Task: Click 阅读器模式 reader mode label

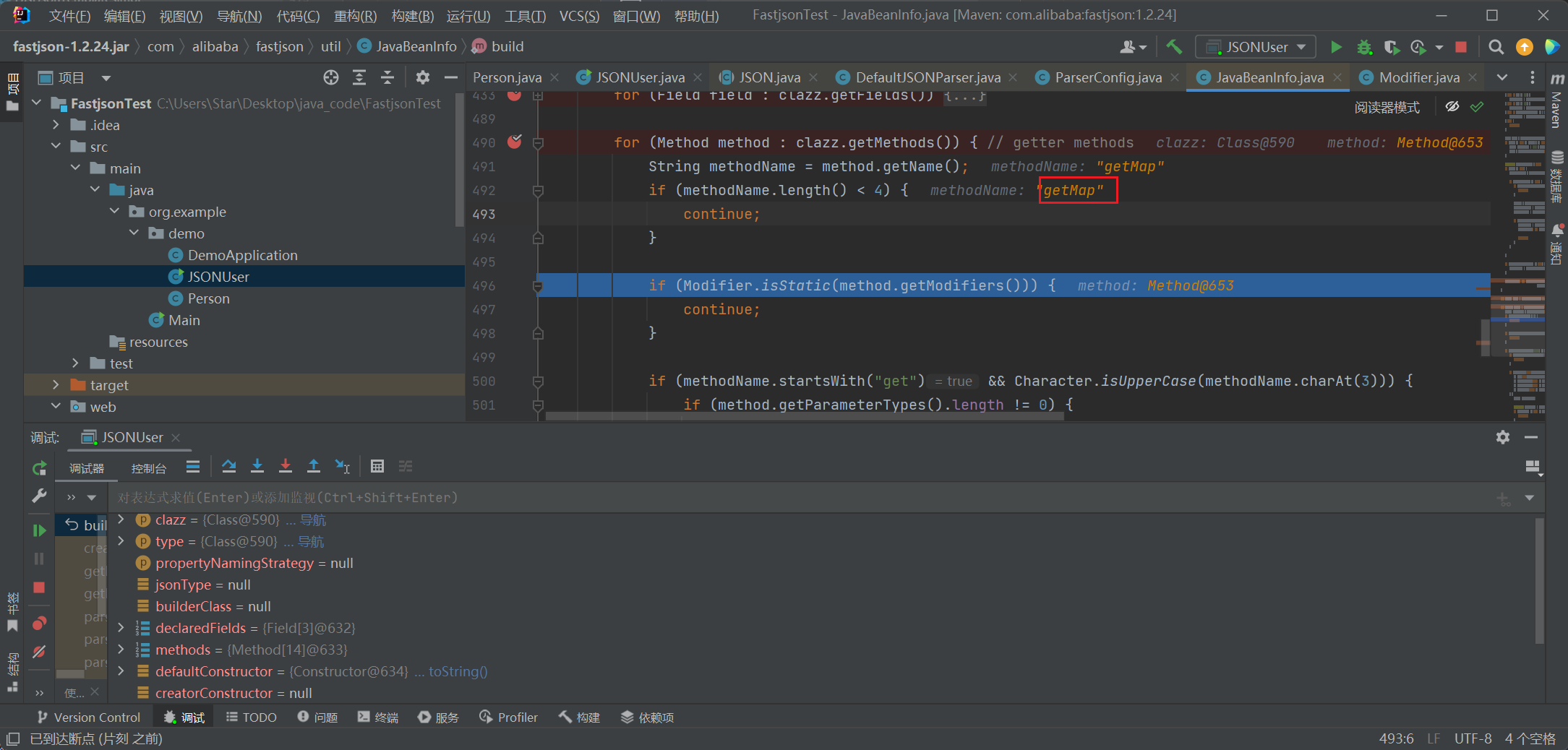Action: pos(1387,108)
